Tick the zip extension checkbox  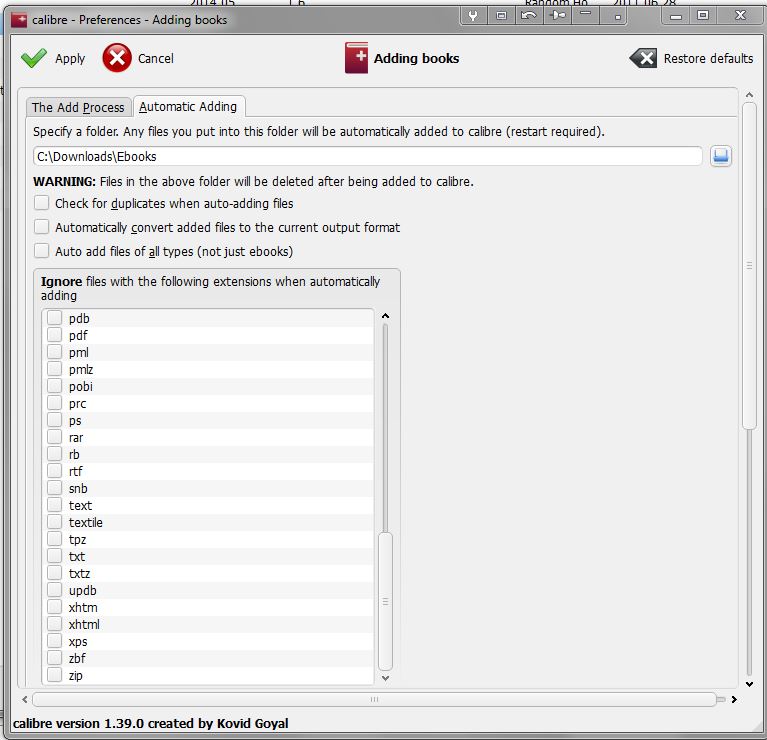click(x=54, y=675)
